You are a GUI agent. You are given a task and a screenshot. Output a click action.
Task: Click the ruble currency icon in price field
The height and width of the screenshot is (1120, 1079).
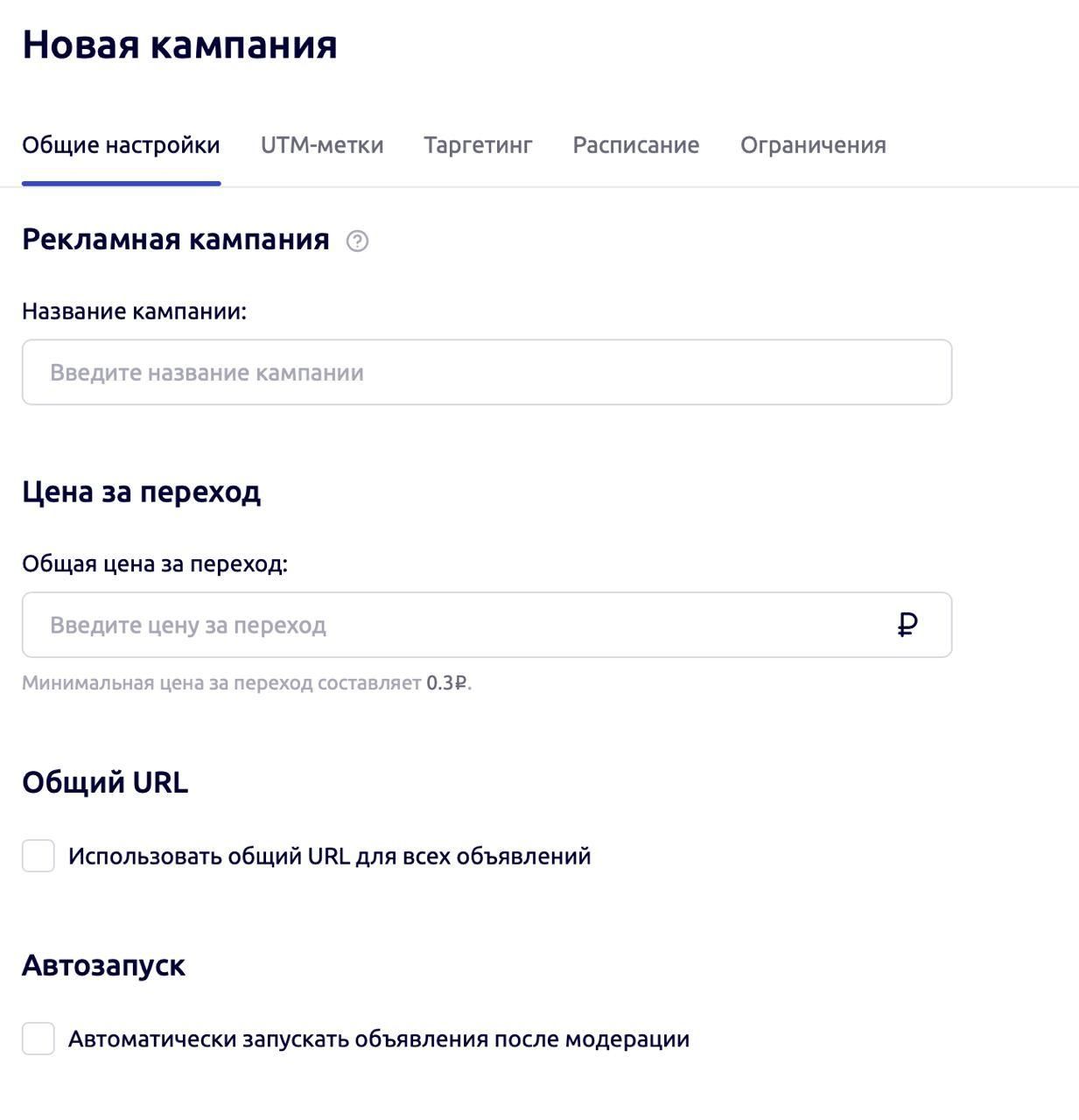(907, 625)
